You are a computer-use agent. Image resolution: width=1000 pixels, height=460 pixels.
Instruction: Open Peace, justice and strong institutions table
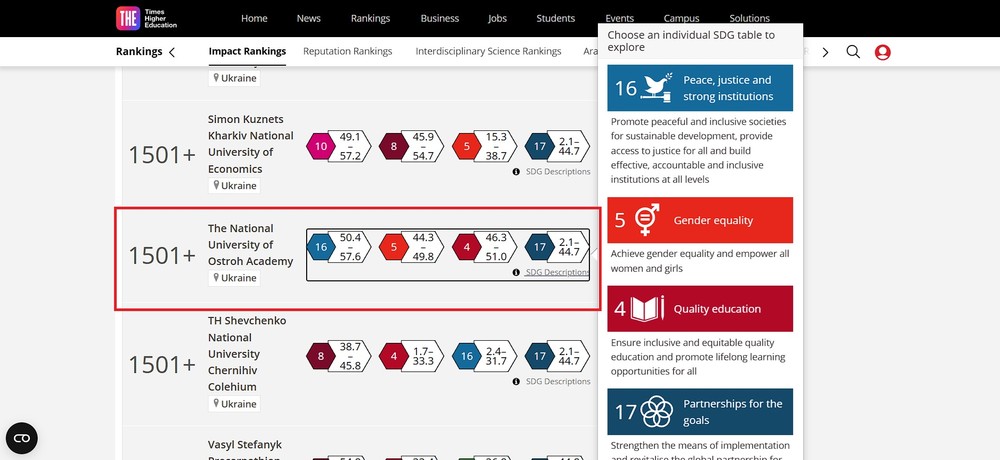(700, 88)
